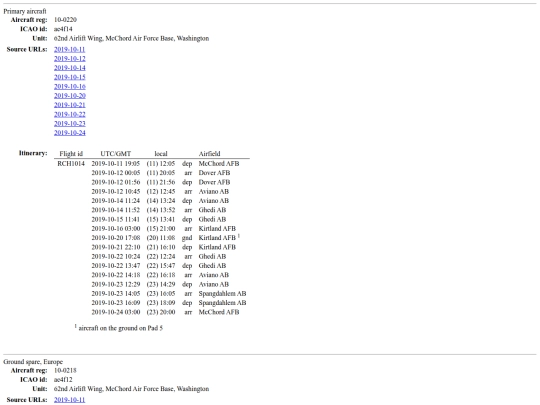Click the UTC time 2019-10-14 11:52

(116, 210)
